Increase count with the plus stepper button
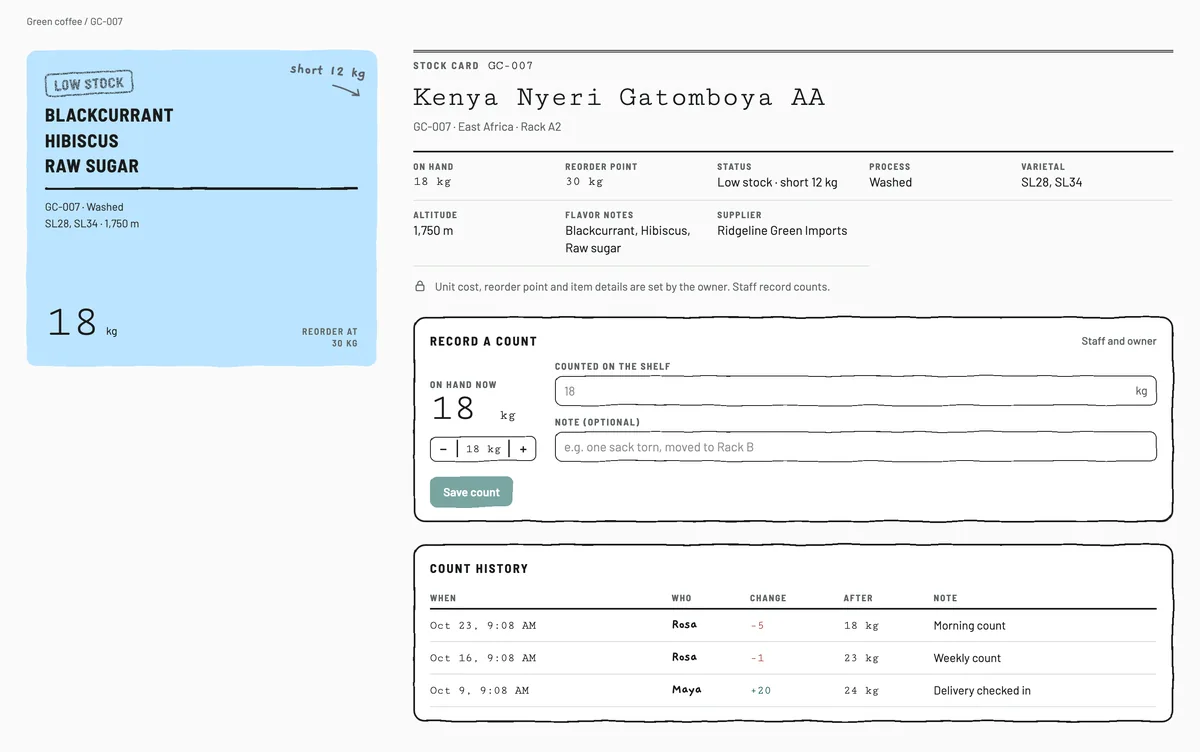This screenshot has width=1200, height=752. point(523,449)
